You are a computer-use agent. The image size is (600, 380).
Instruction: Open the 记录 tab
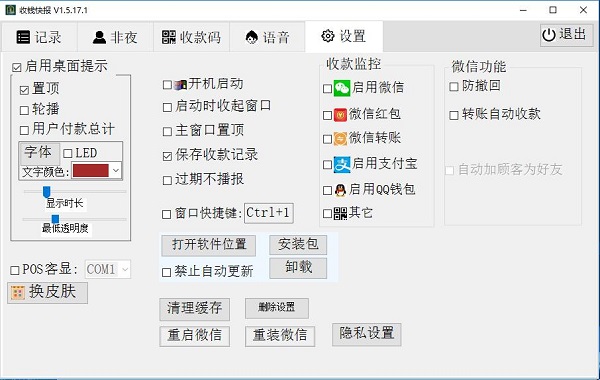coord(39,37)
